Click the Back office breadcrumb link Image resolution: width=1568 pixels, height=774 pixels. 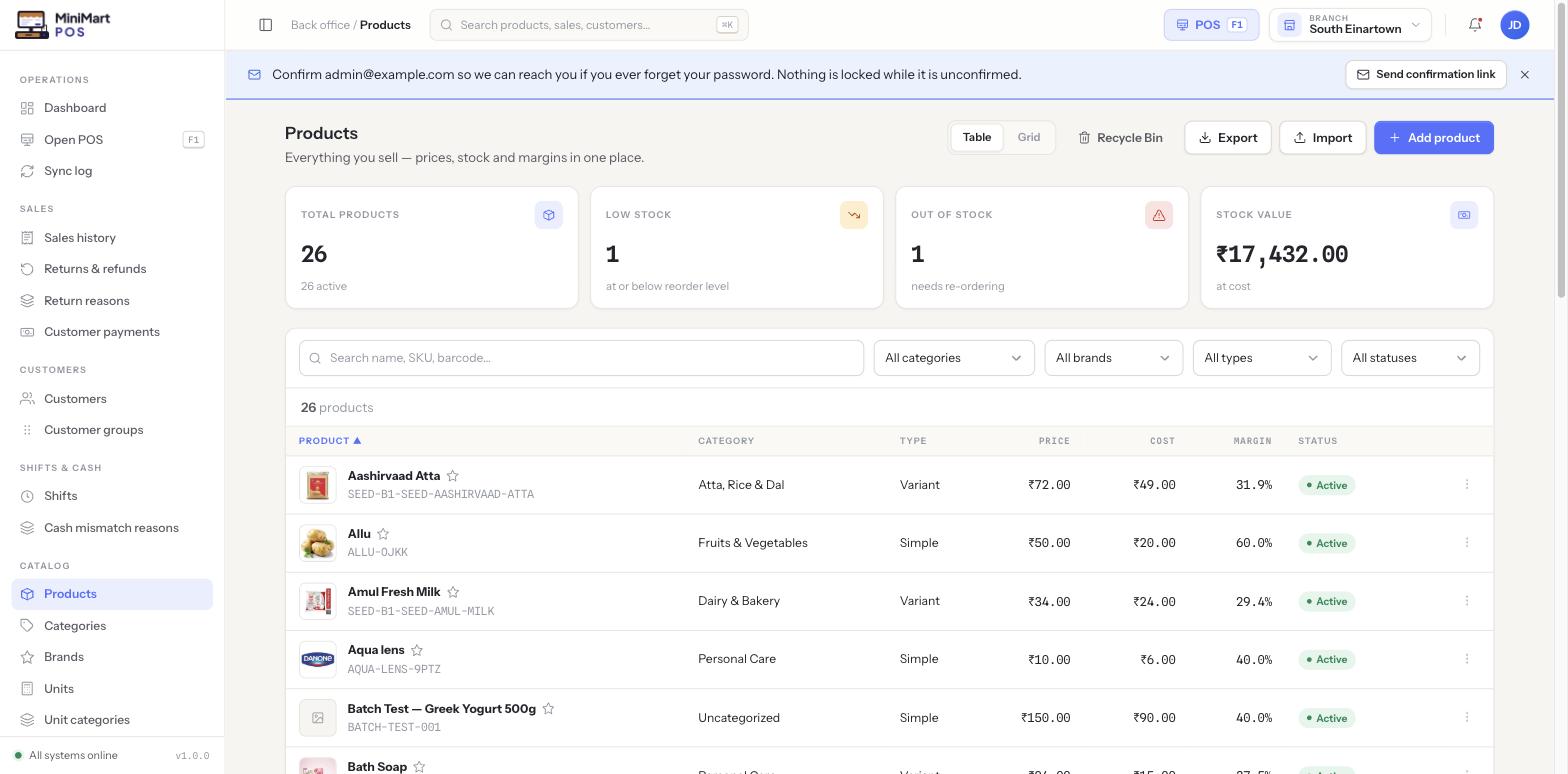[320, 25]
